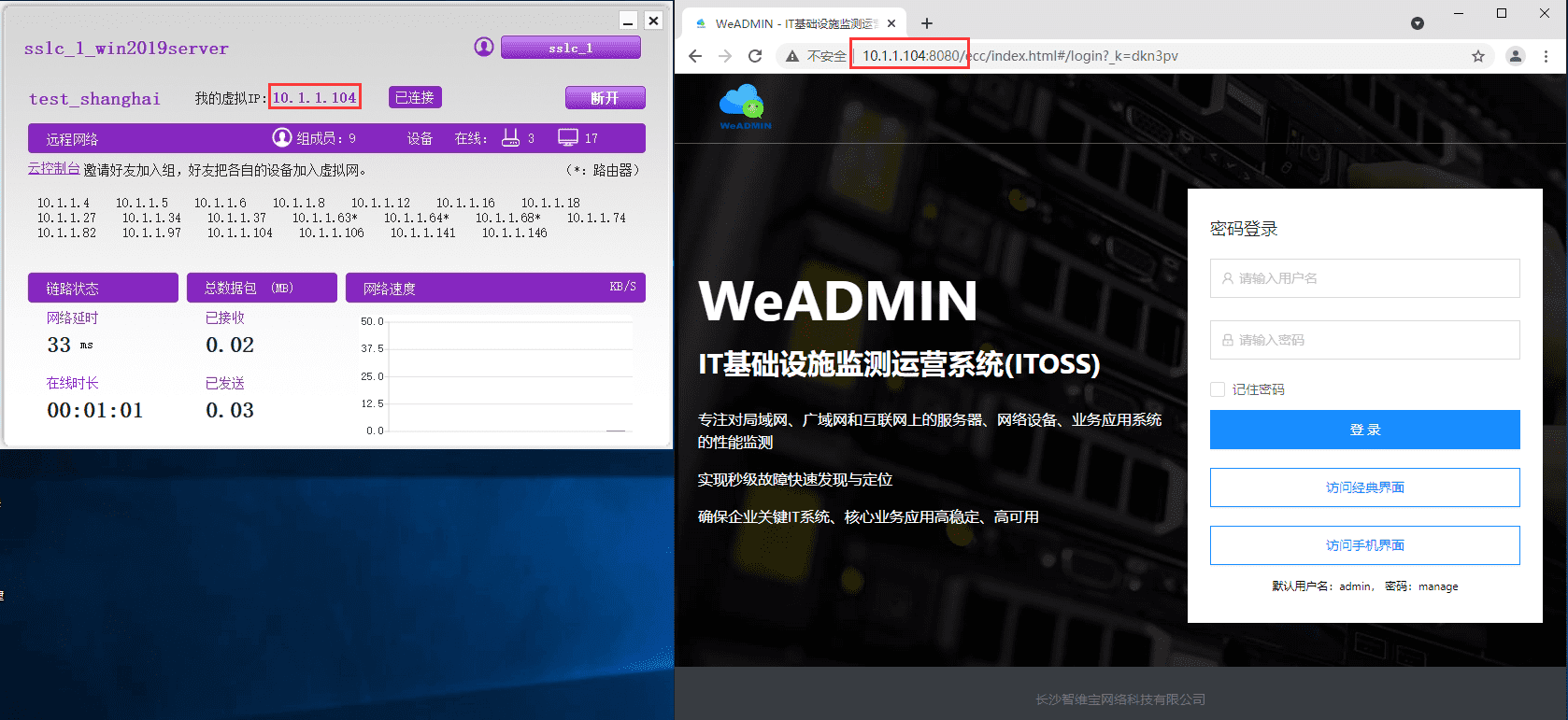Open a new browser tab
The width and height of the screenshot is (1568, 720).
927,23
